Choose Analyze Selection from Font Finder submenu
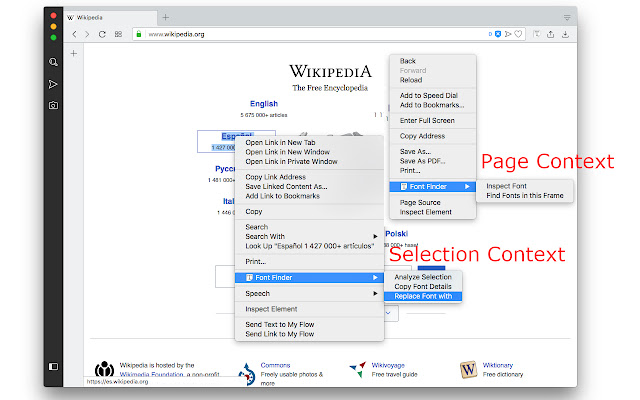 pyautogui.click(x=422, y=276)
